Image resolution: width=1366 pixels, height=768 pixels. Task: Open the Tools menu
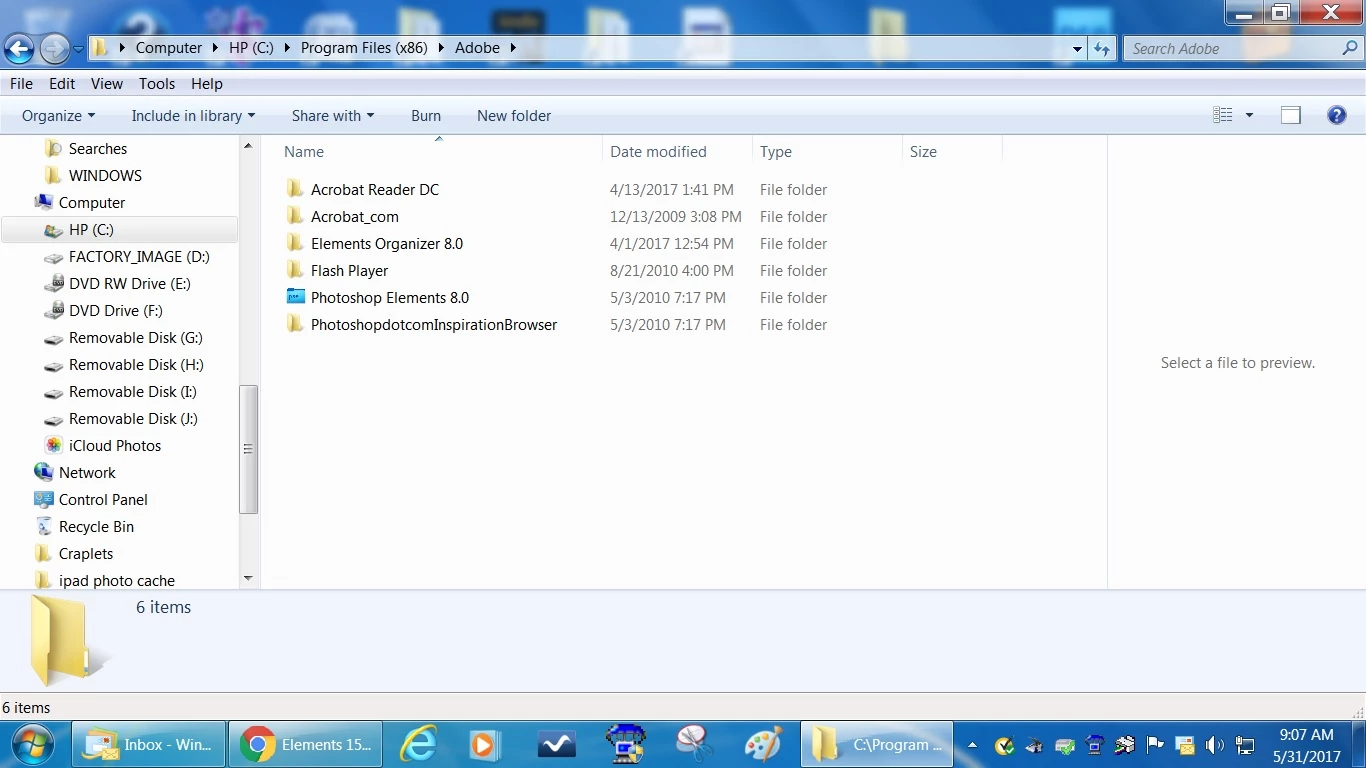tap(157, 84)
